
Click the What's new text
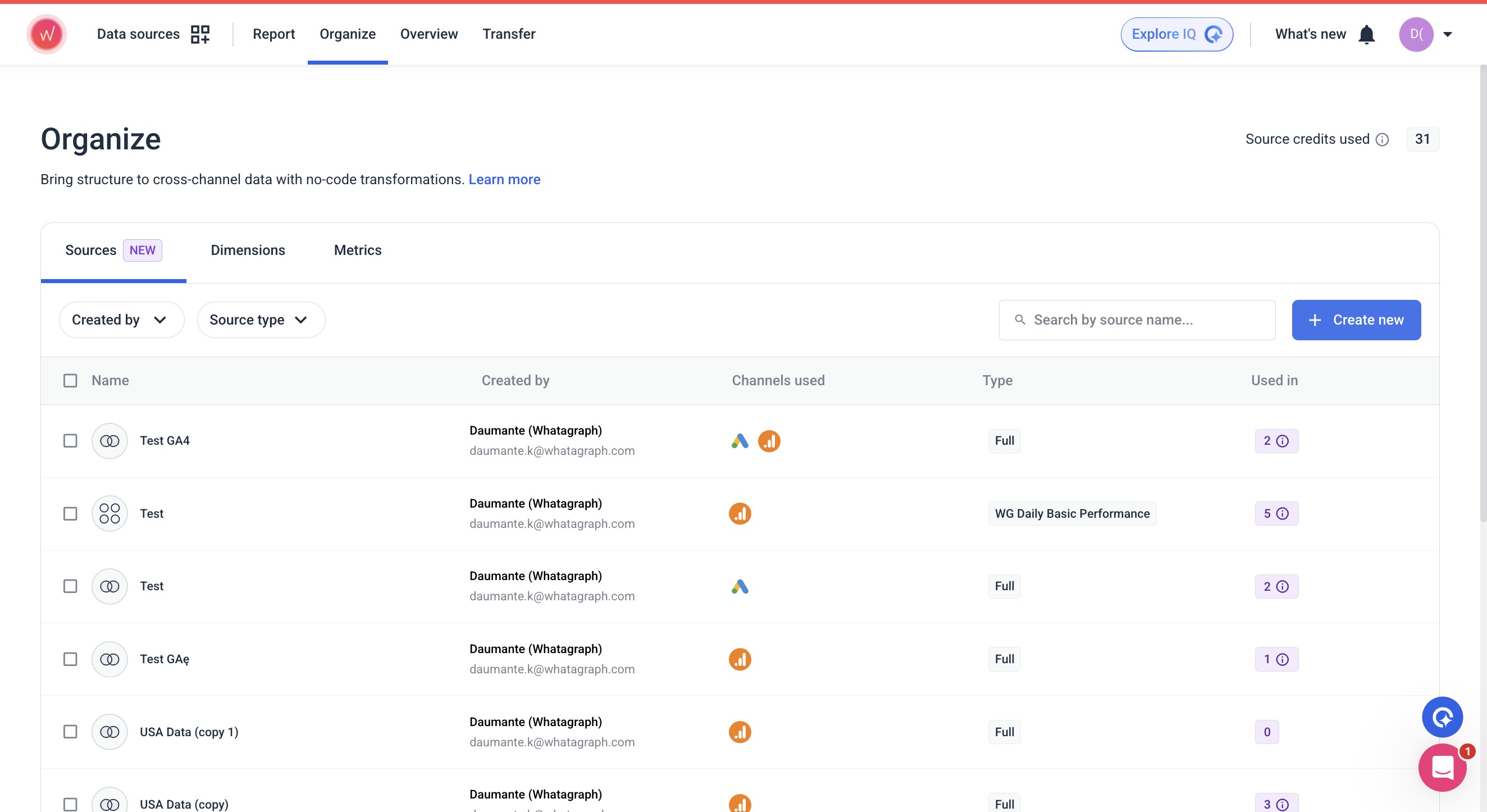pos(1310,34)
